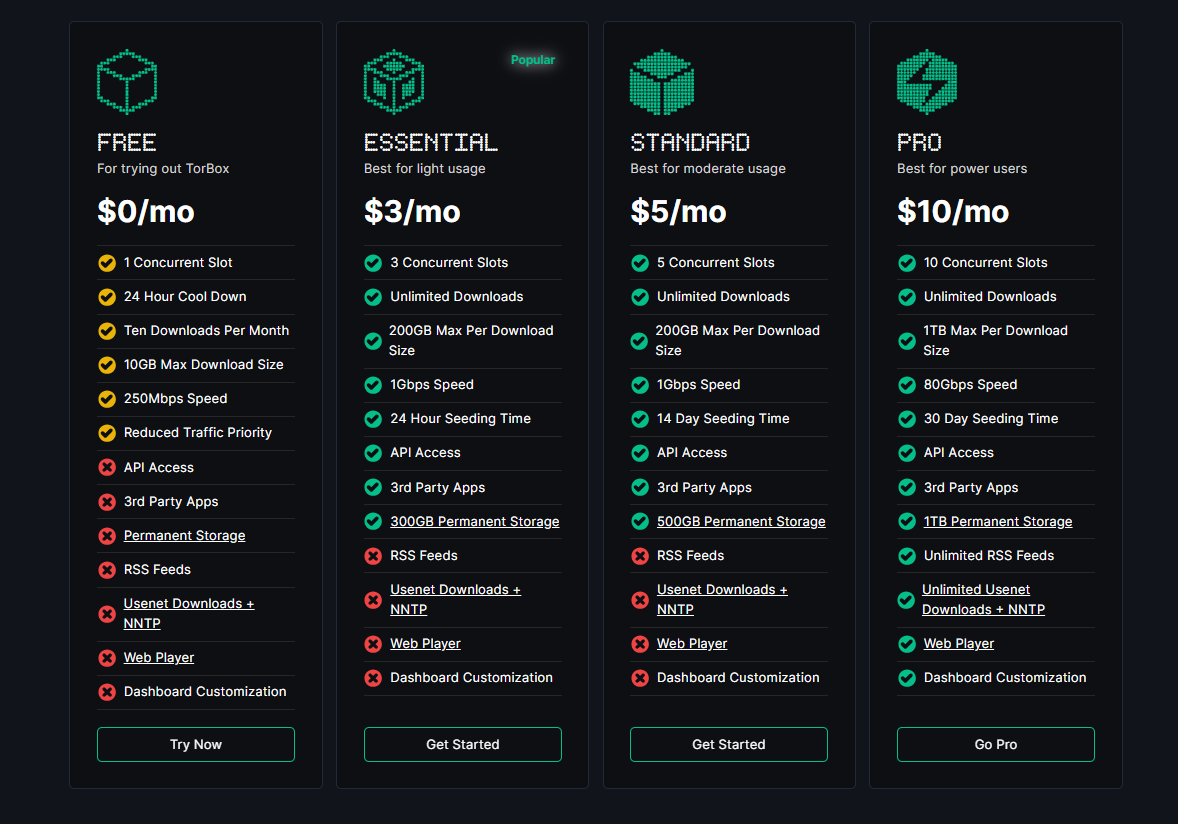Image resolution: width=1178 pixels, height=824 pixels.
Task: Open Web Player link in Free plan
Action: tap(159, 657)
